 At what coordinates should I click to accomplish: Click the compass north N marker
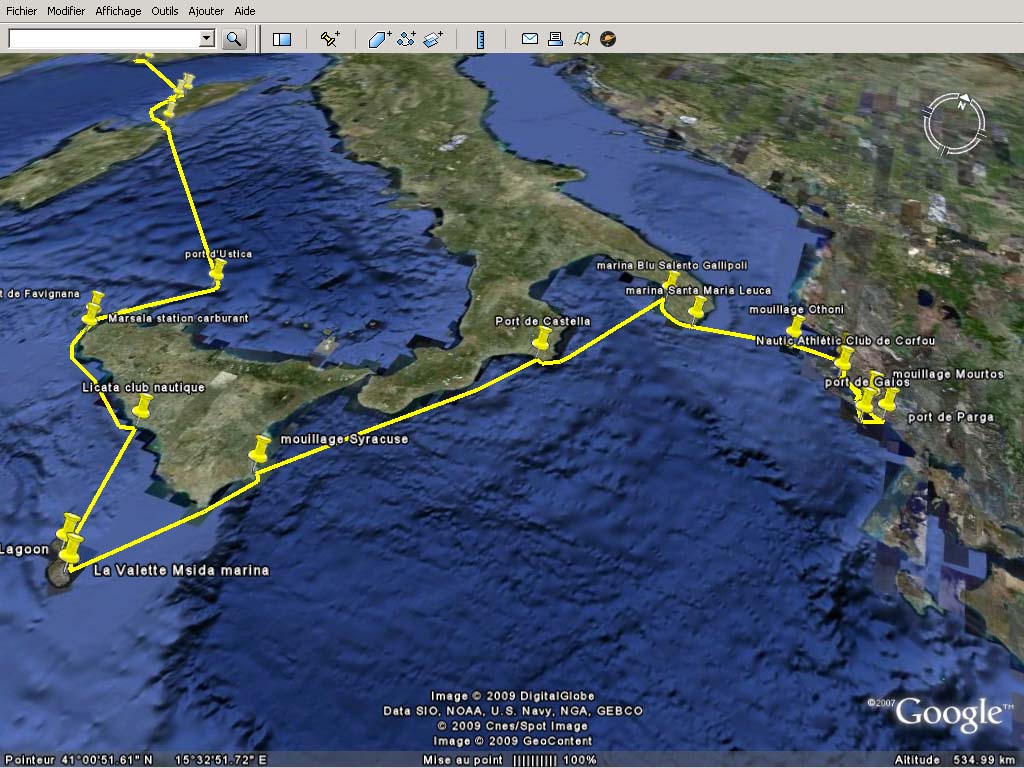961,104
